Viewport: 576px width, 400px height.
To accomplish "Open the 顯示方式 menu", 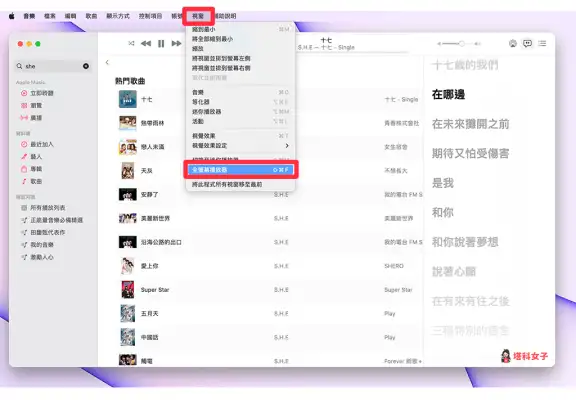I will [118, 16].
